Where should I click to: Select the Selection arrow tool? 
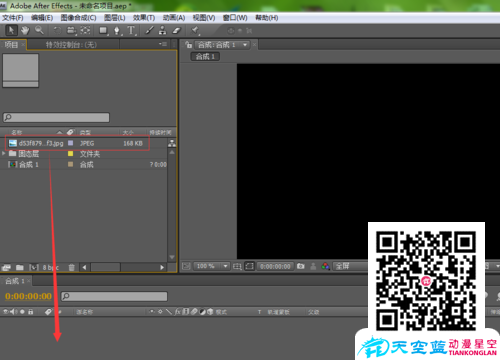[11, 31]
